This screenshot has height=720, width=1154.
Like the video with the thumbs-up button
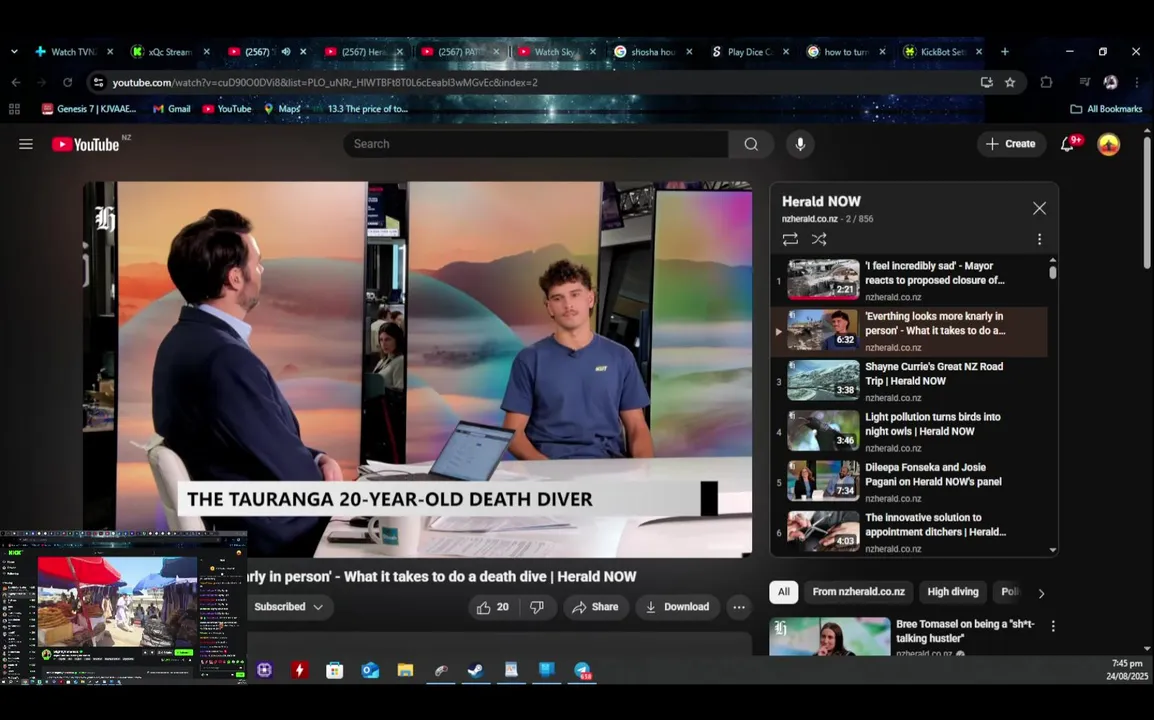(492, 607)
